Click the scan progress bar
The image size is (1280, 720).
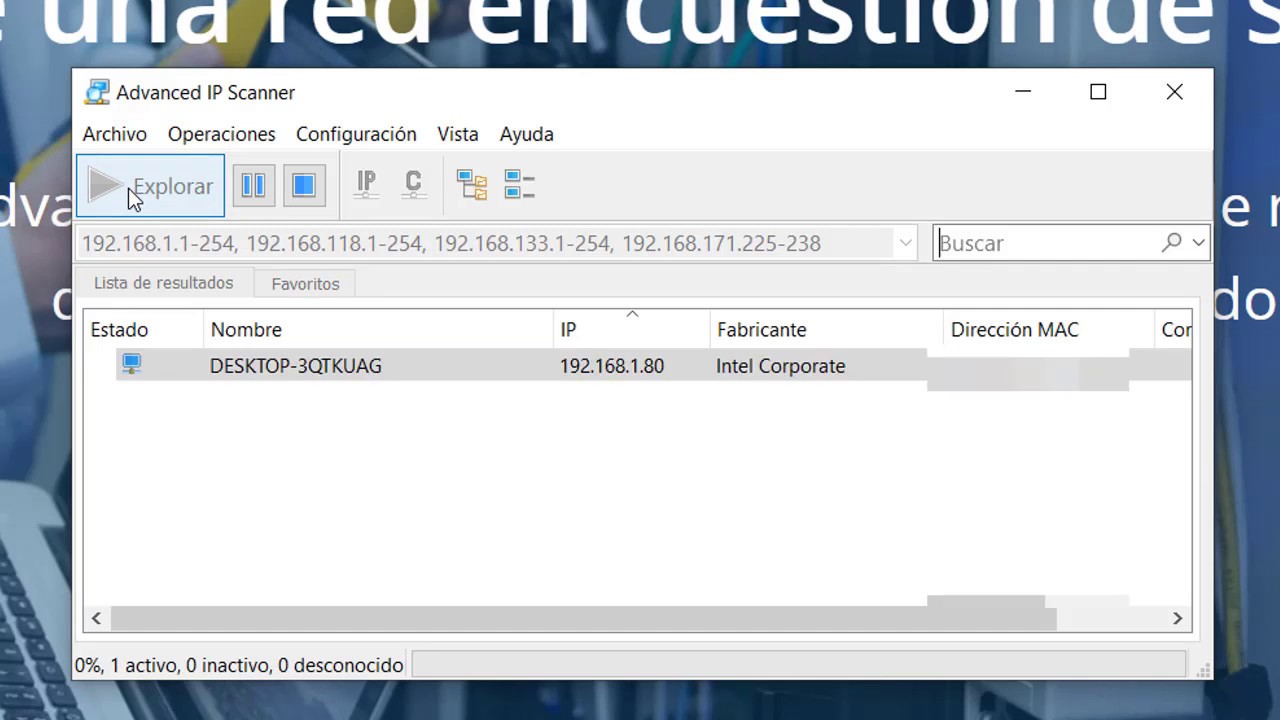pyautogui.click(x=799, y=665)
